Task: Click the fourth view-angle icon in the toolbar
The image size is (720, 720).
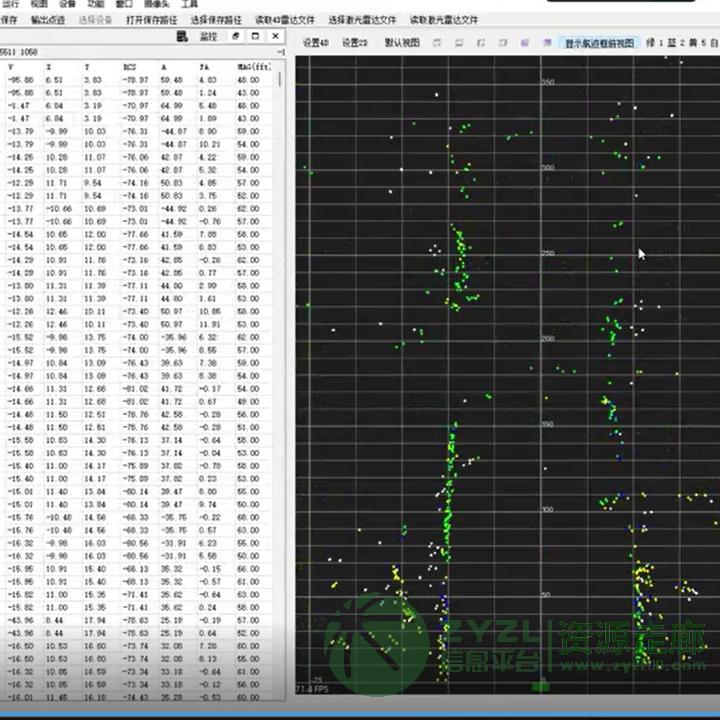Action: coord(504,43)
